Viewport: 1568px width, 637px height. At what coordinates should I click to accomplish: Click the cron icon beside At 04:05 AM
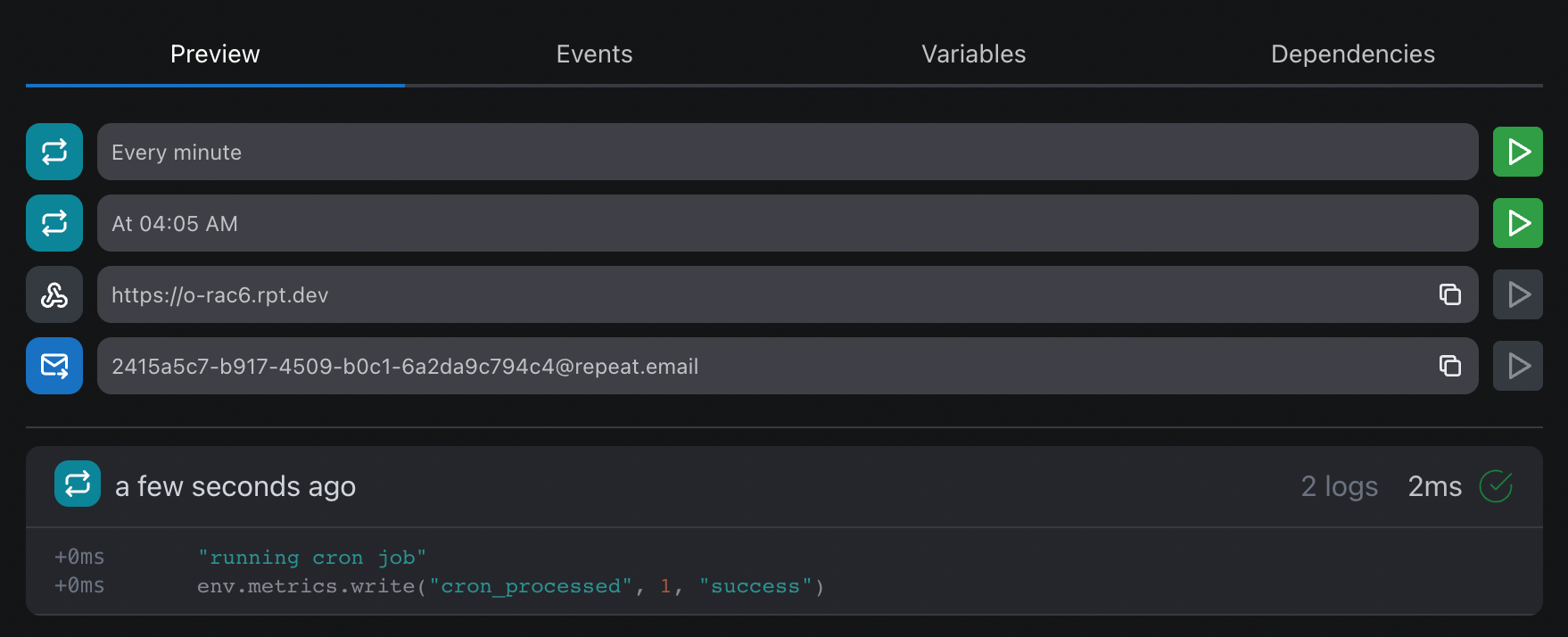coord(54,223)
